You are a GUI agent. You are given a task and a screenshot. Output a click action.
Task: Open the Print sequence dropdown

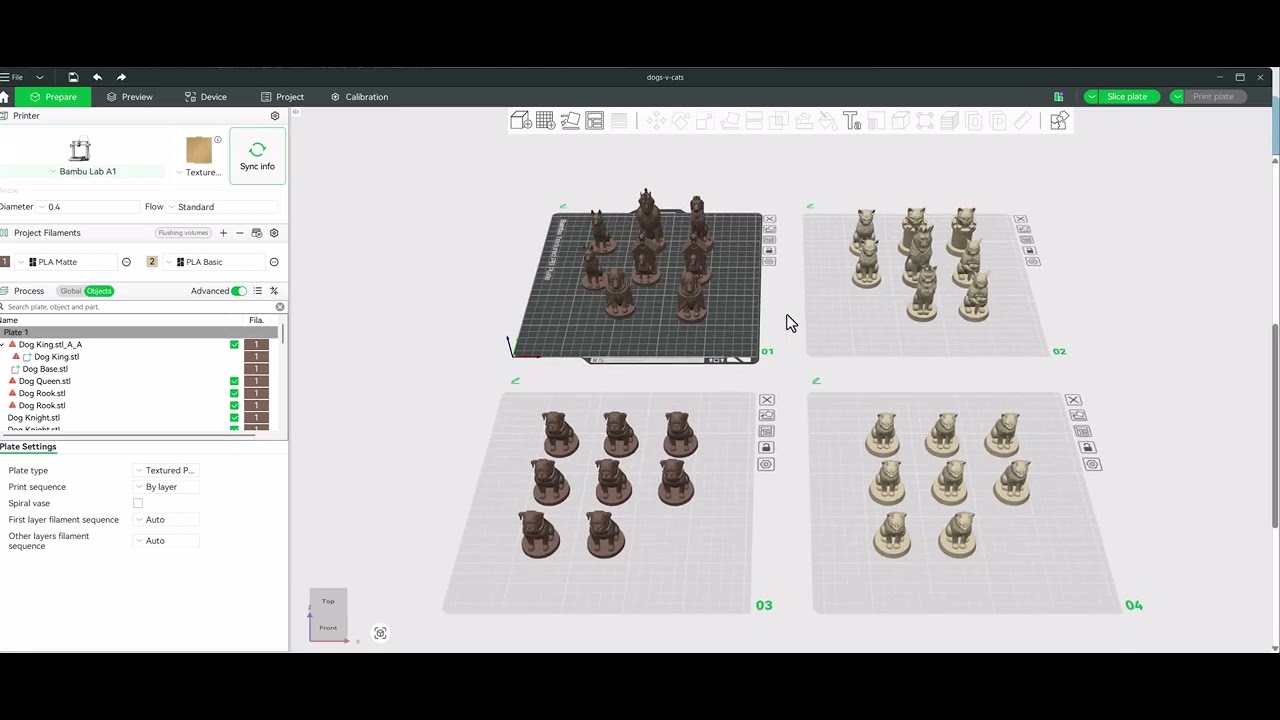click(166, 487)
